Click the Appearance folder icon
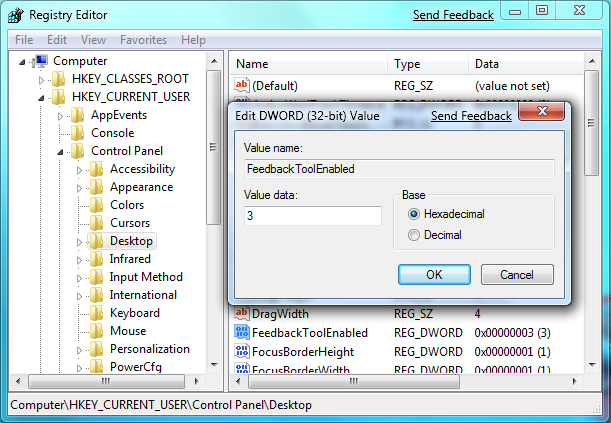 pyautogui.click(x=96, y=187)
